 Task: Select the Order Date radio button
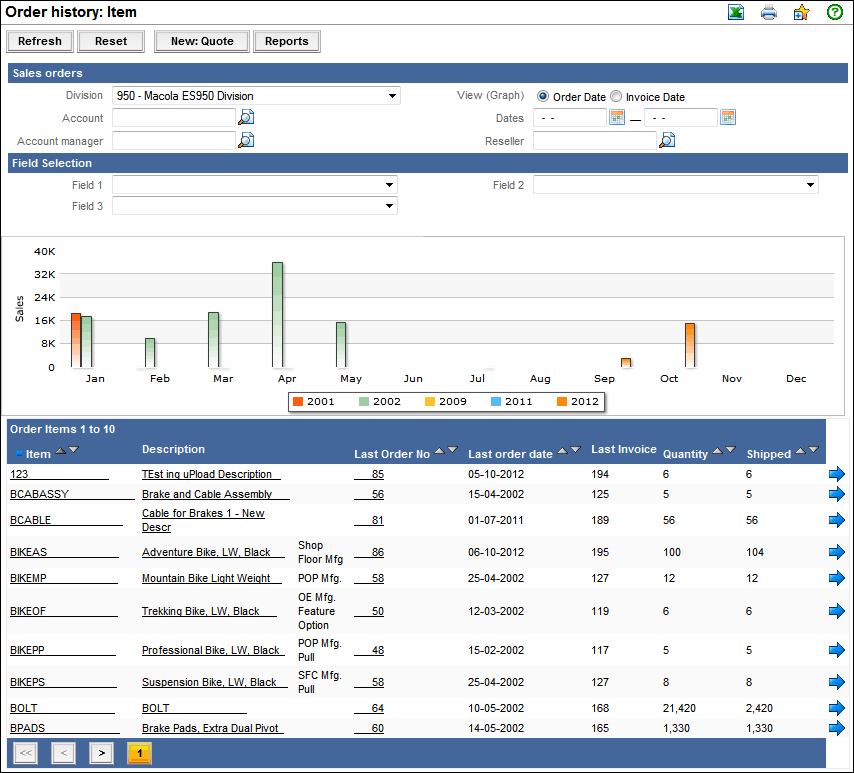point(543,97)
